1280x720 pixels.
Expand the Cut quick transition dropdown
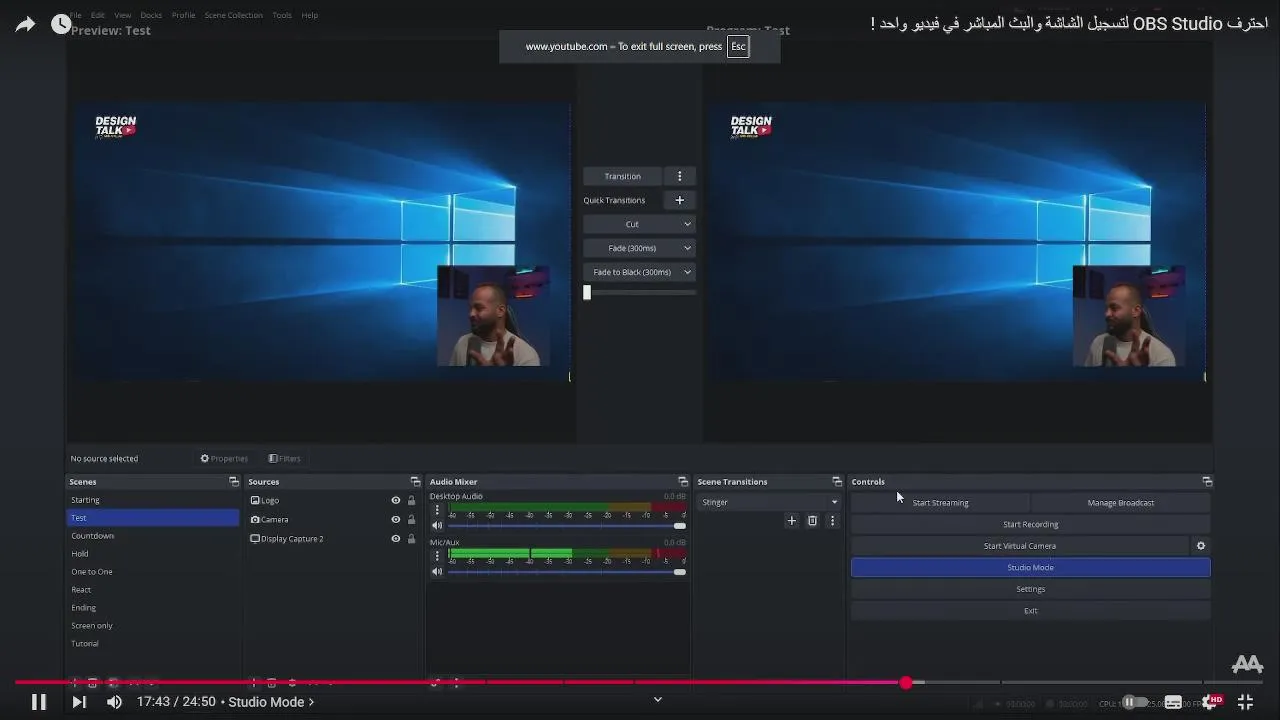(x=639, y=224)
